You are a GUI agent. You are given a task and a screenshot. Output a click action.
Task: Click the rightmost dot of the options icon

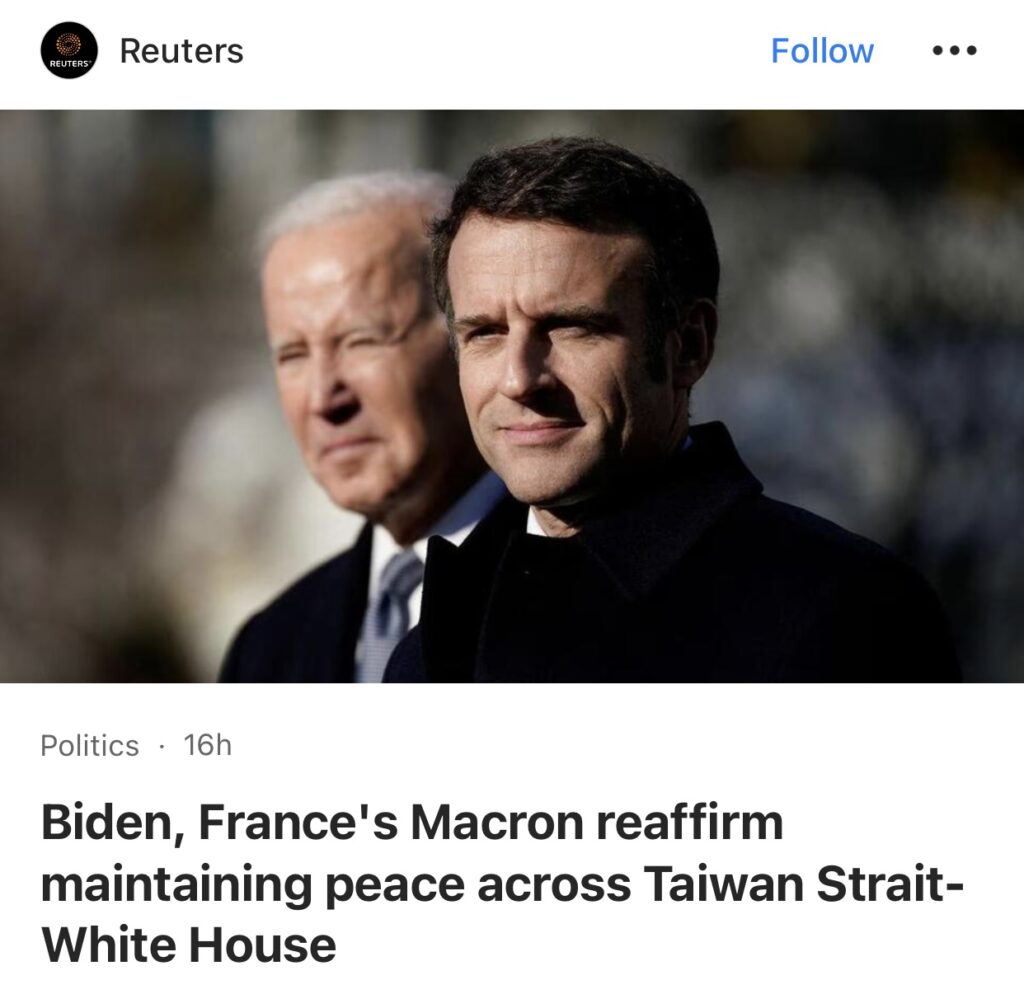coord(971,50)
